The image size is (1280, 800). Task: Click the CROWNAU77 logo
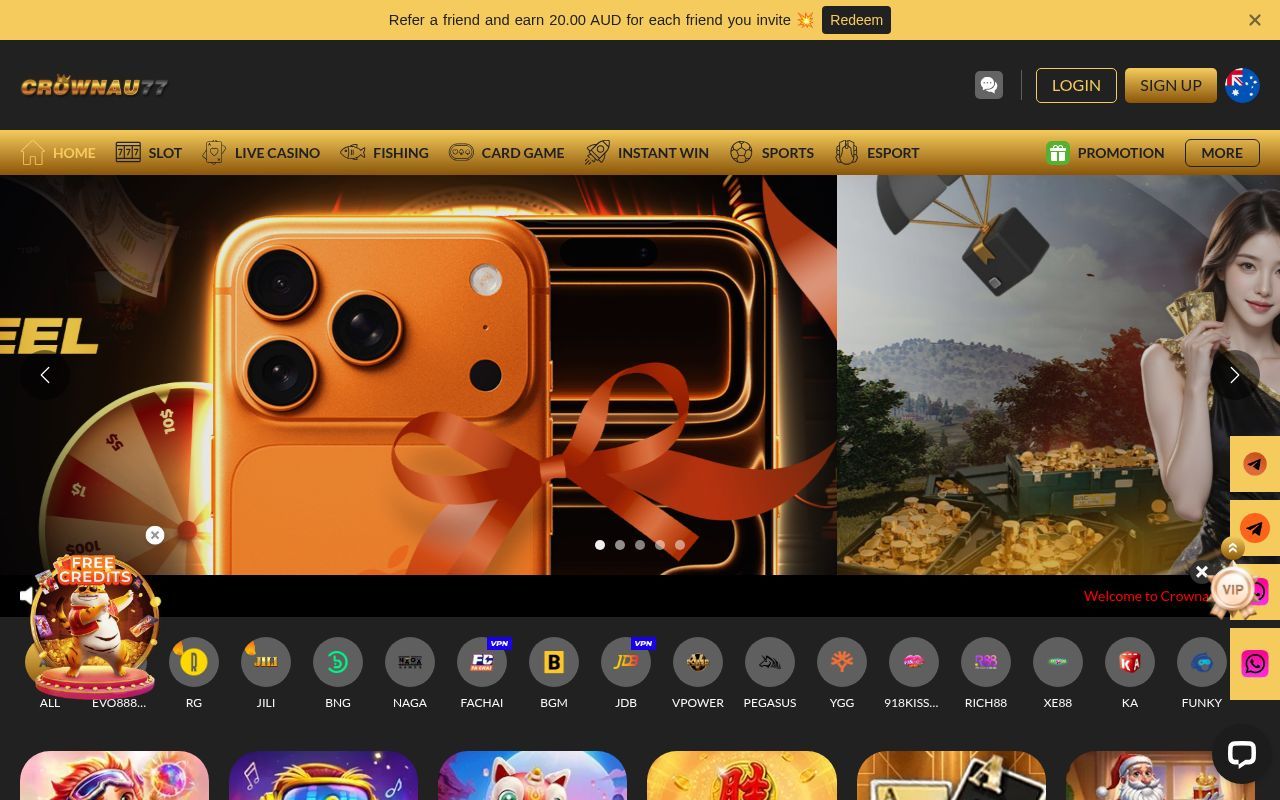(94, 86)
